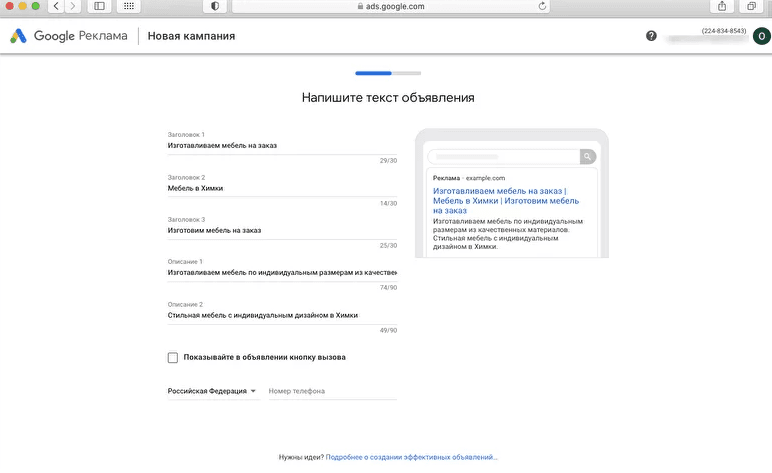Enable call button checkbox in the ad
The height and width of the screenshot is (473, 772).
173,357
